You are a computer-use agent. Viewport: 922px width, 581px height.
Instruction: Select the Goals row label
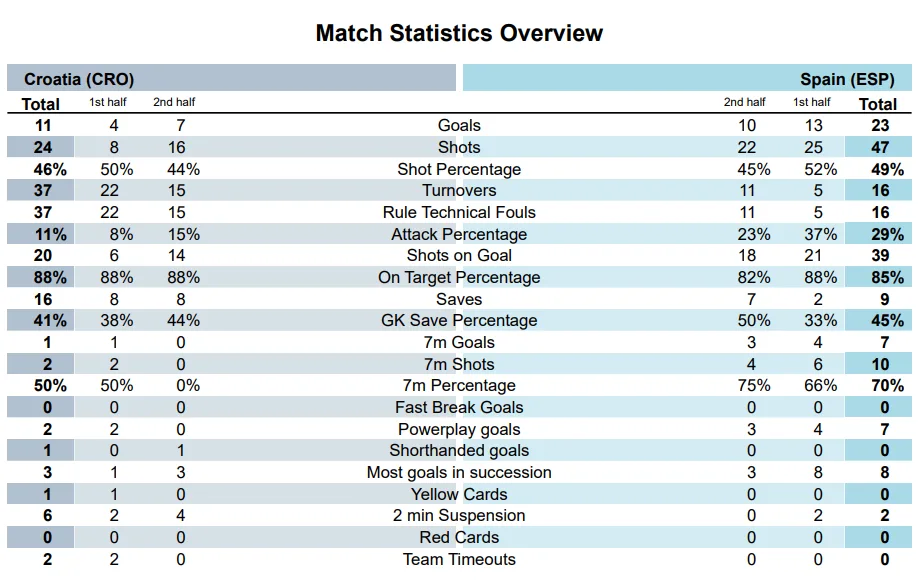click(x=459, y=126)
